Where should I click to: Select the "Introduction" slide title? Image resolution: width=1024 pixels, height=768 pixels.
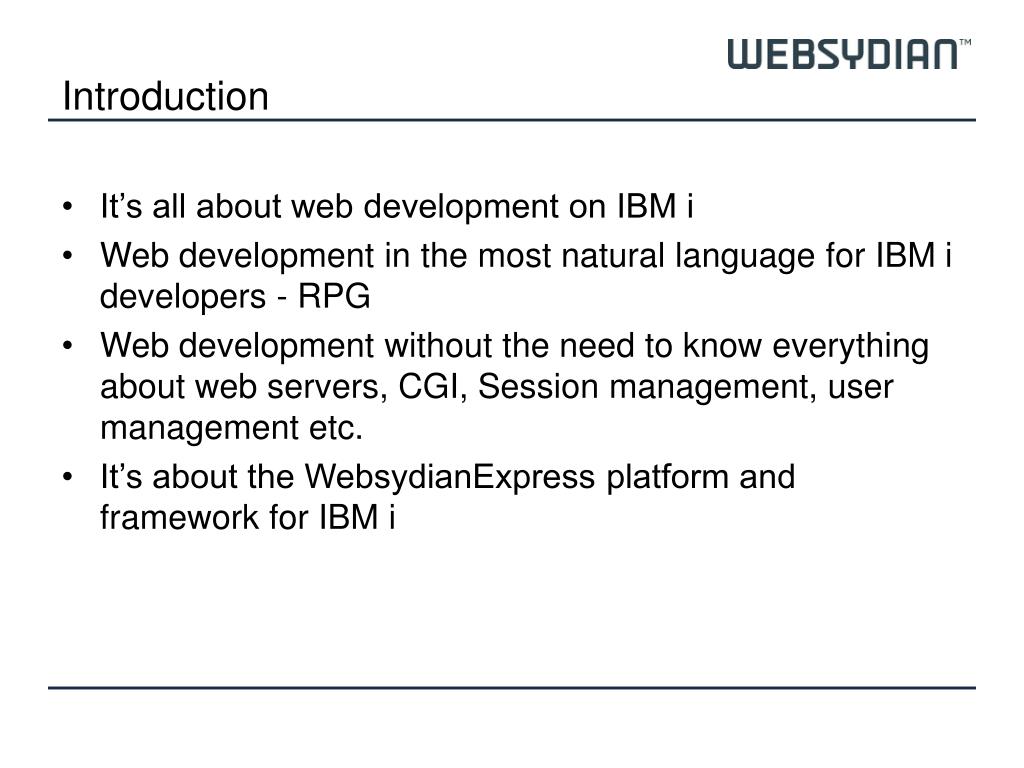point(165,97)
